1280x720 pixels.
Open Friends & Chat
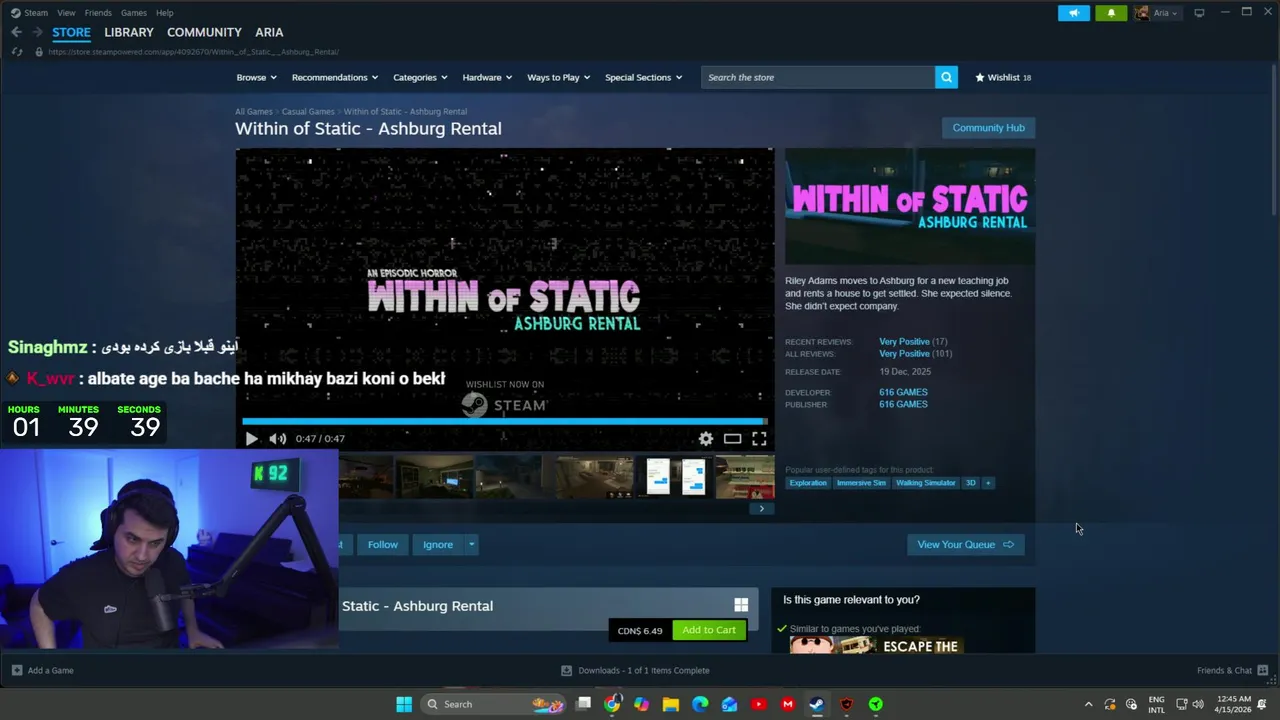coord(1232,670)
